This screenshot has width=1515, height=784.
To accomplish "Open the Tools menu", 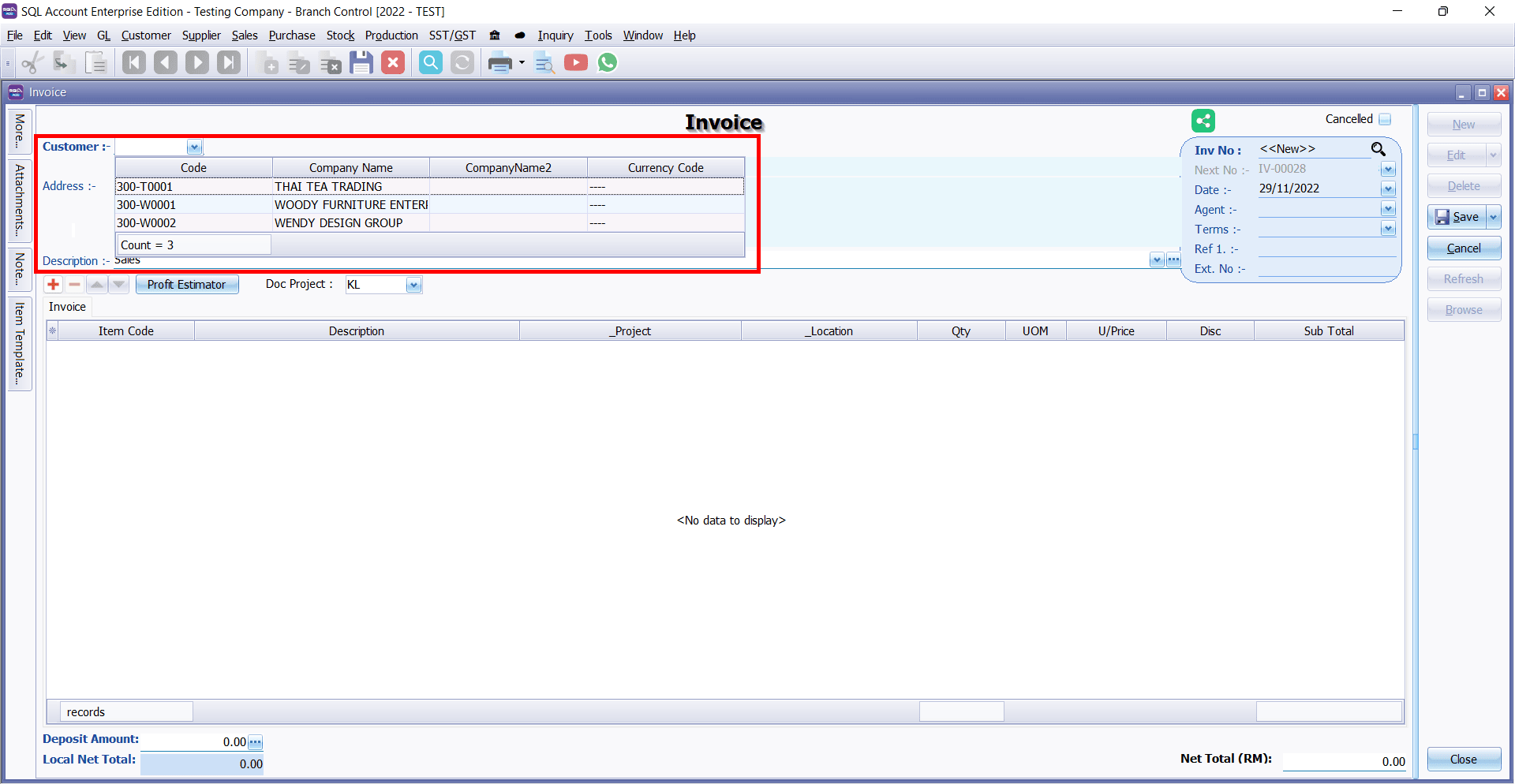I will (x=598, y=35).
